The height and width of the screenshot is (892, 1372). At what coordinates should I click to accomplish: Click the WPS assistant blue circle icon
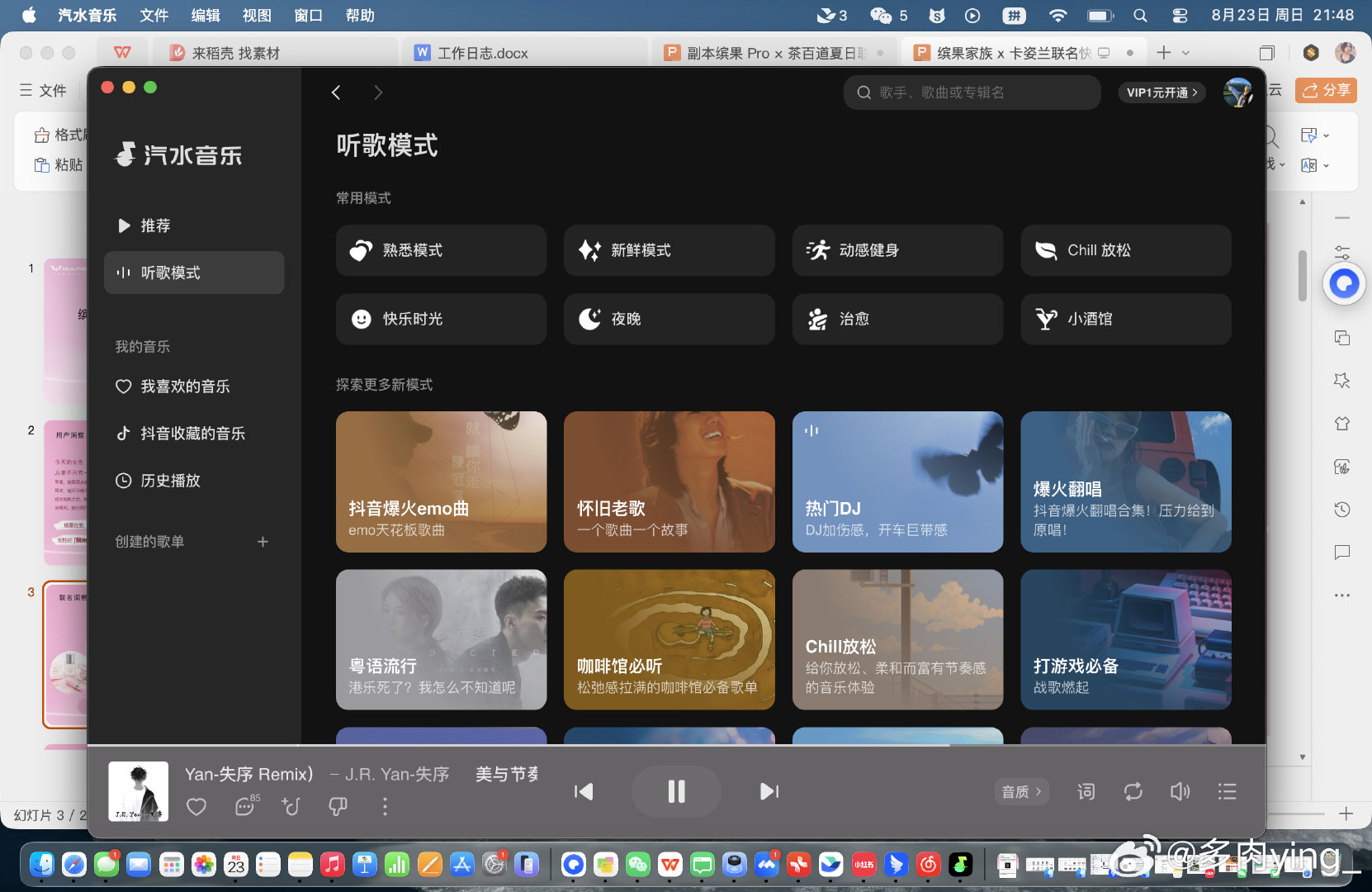[1344, 284]
